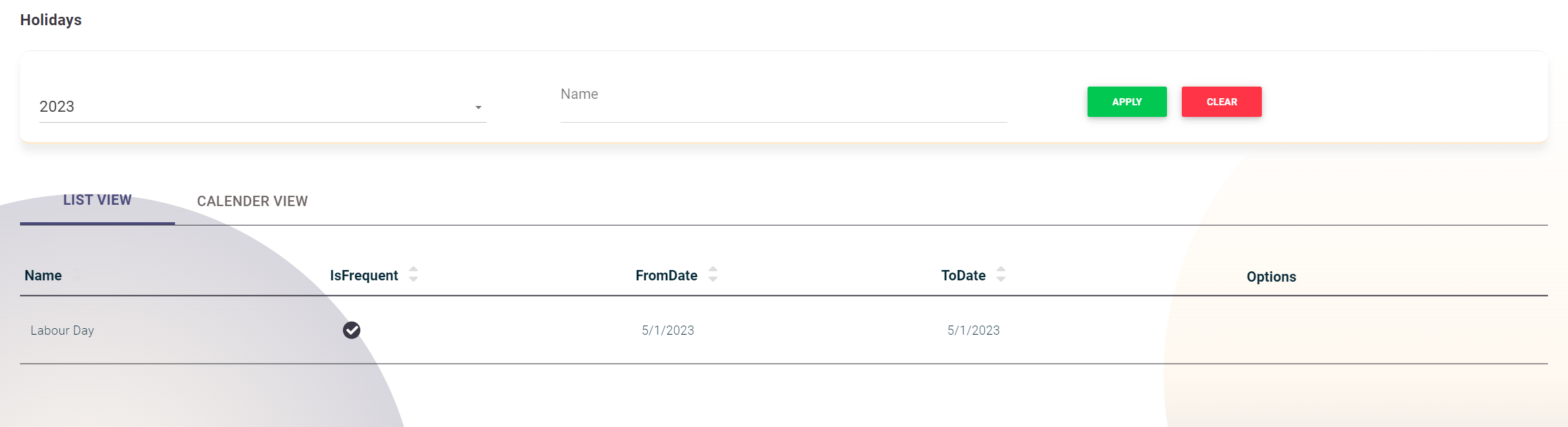Click the year combo box showing 2023
The width and height of the screenshot is (1568, 427).
(x=258, y=106)
